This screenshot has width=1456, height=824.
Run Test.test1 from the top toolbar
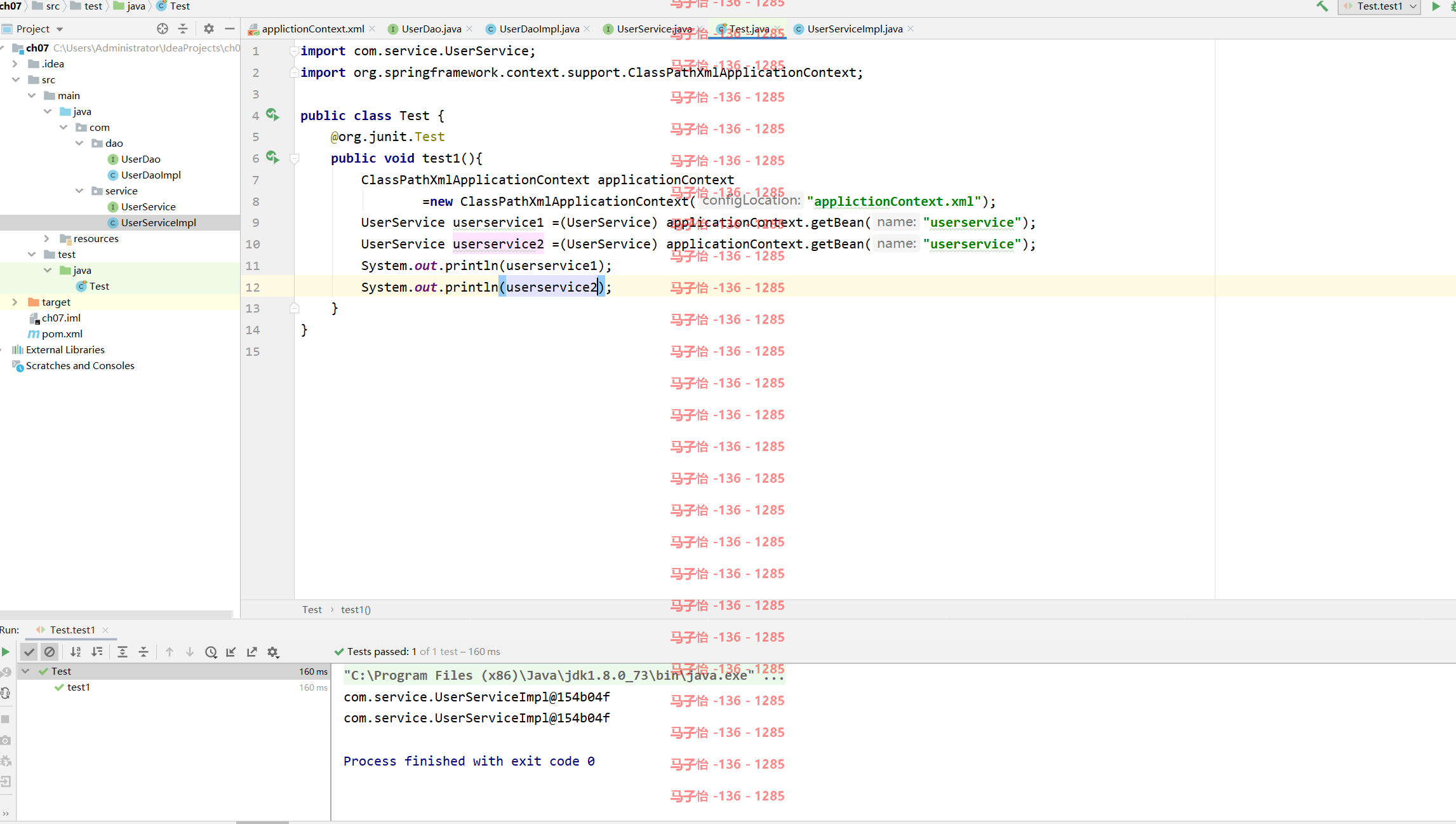click(1436, 6)
